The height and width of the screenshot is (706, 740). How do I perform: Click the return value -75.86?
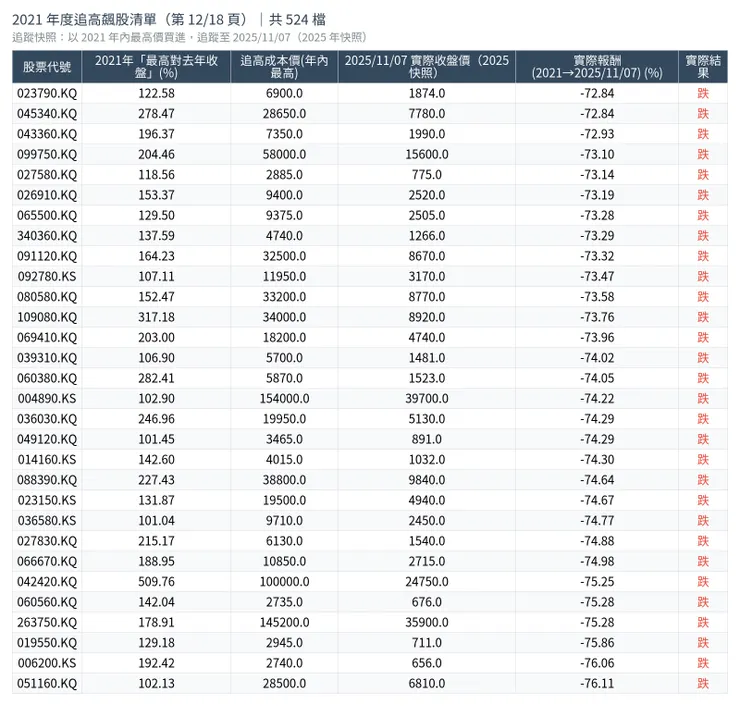(597, 643)
